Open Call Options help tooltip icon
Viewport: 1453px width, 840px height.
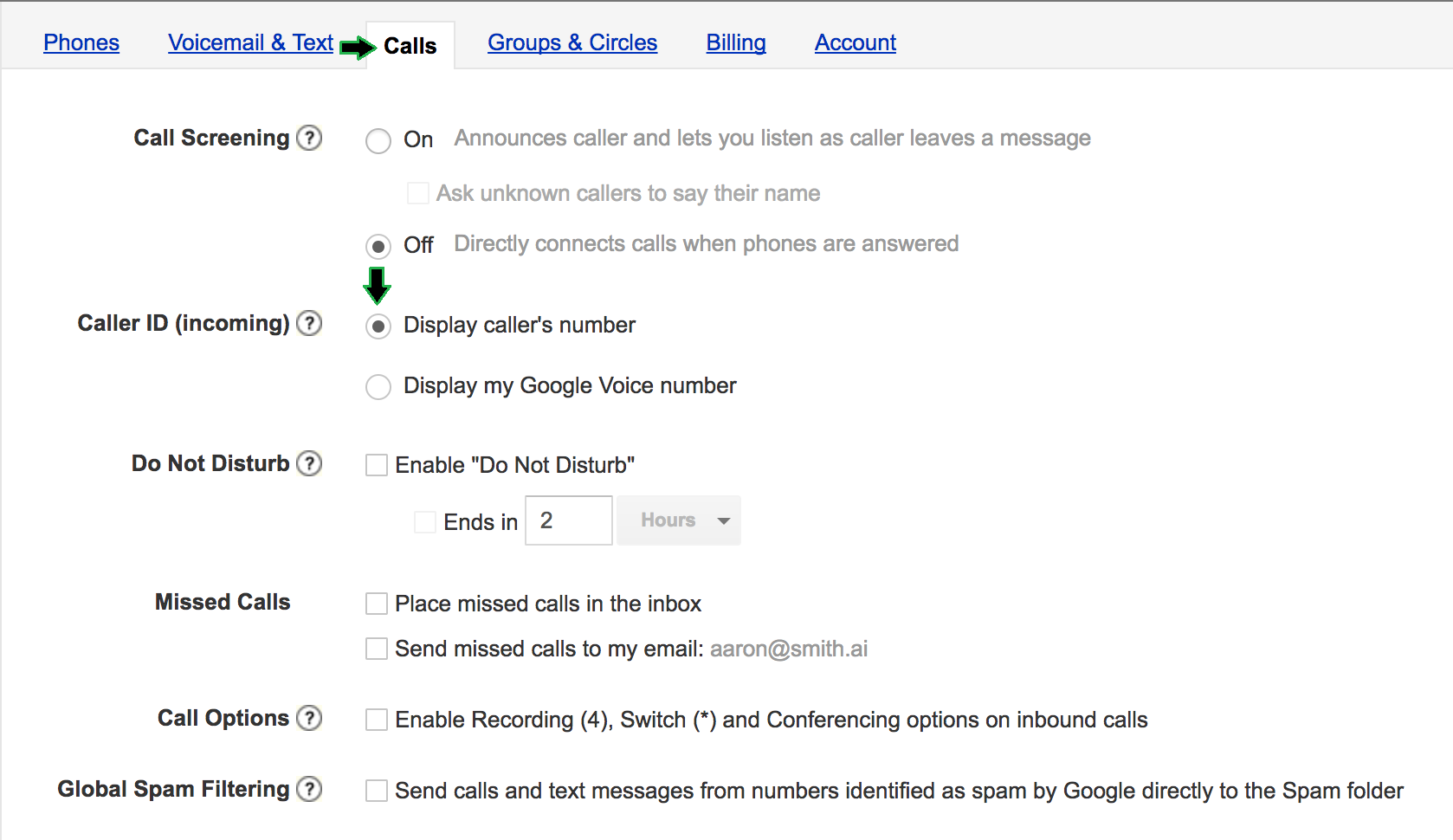309,718
